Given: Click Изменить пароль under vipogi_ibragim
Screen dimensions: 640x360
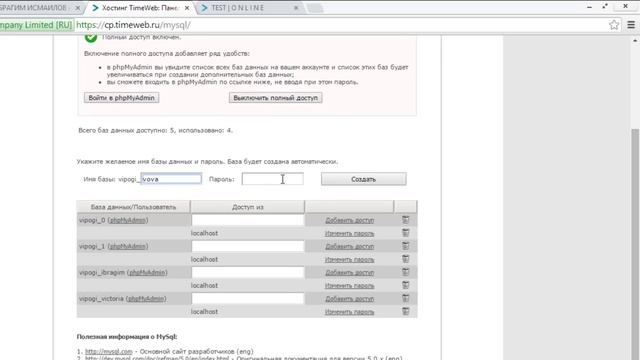Looking at the screenshot, I should point(349,286).
